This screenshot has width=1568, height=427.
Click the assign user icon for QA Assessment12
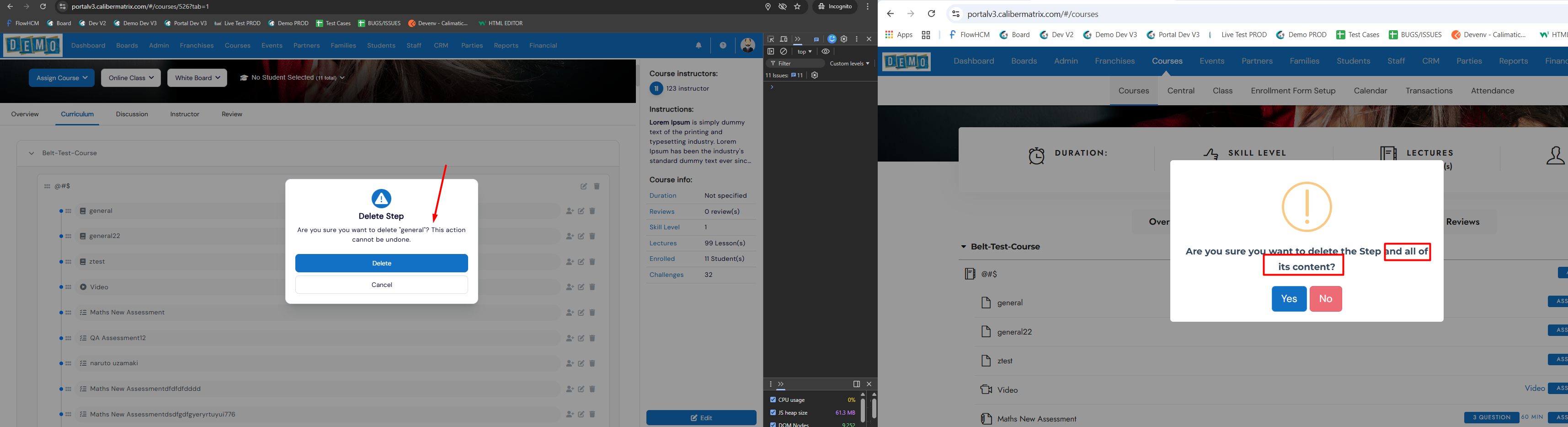pyautogui.click(x=570, y=338)
